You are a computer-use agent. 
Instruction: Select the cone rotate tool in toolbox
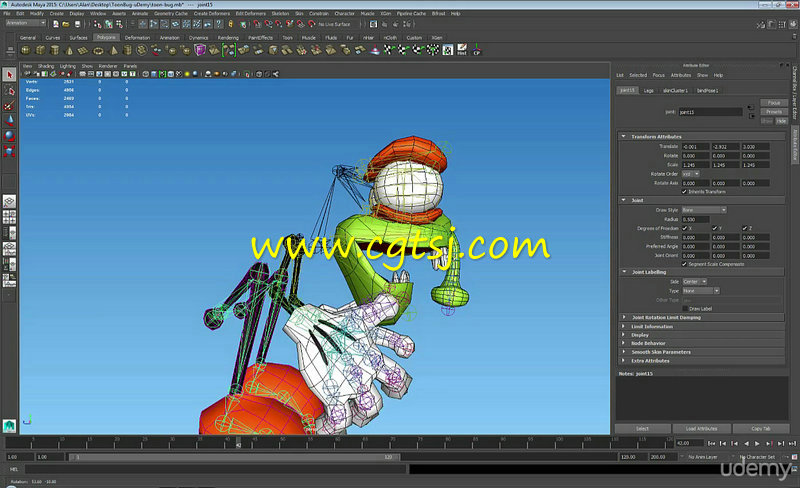(x=9, y=120)
